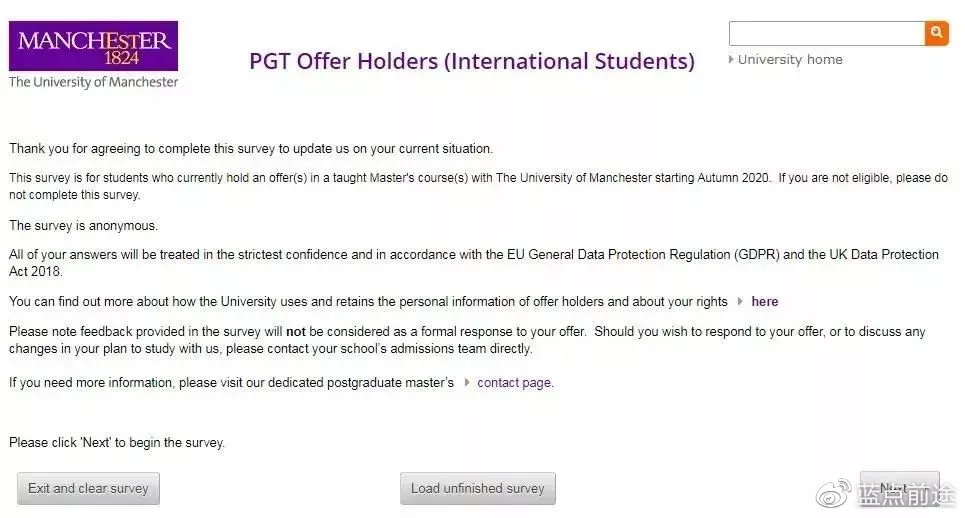Click the 'Thank you for agreeing' opening sentence
This screenshot has height=518, width=965.
[251, 149]
